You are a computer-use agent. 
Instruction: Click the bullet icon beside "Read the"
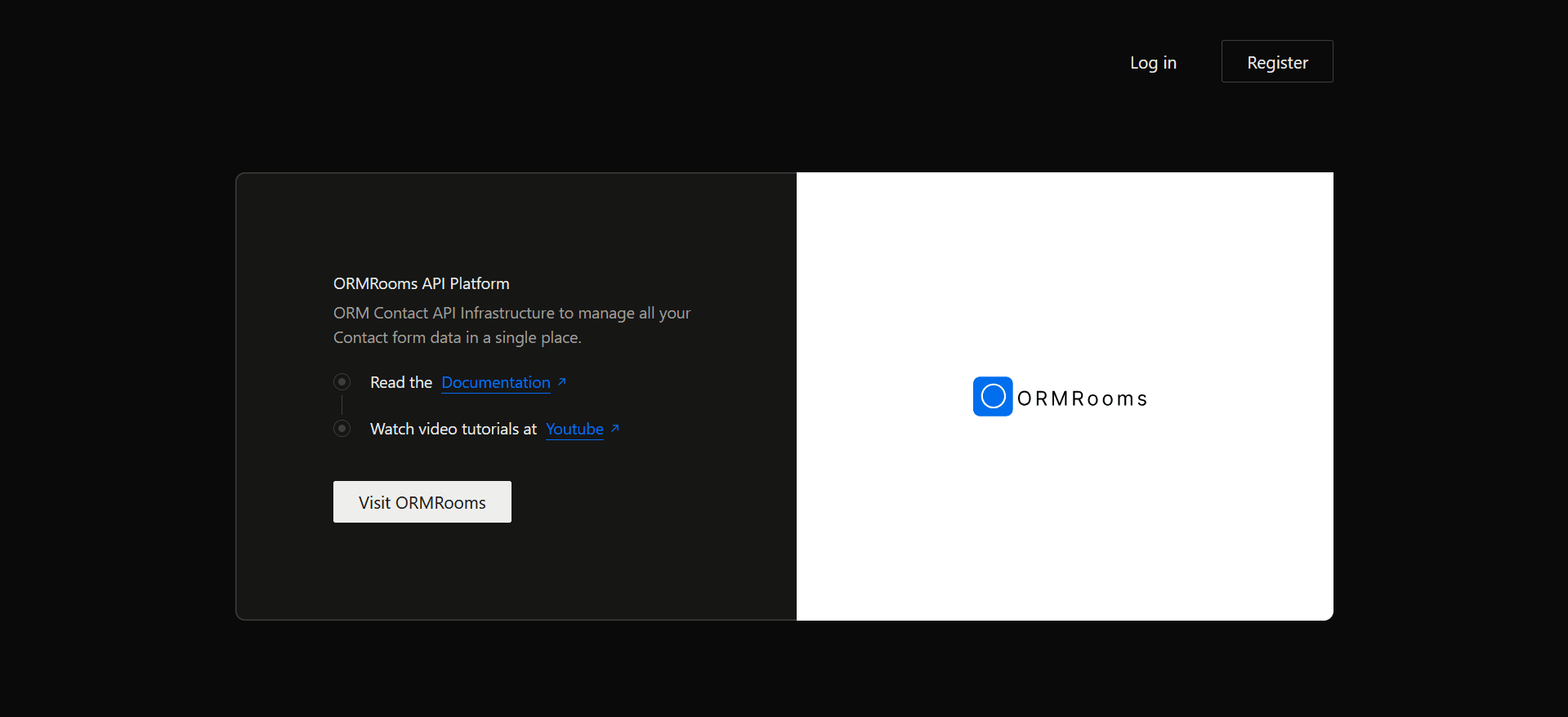(342, 381)
